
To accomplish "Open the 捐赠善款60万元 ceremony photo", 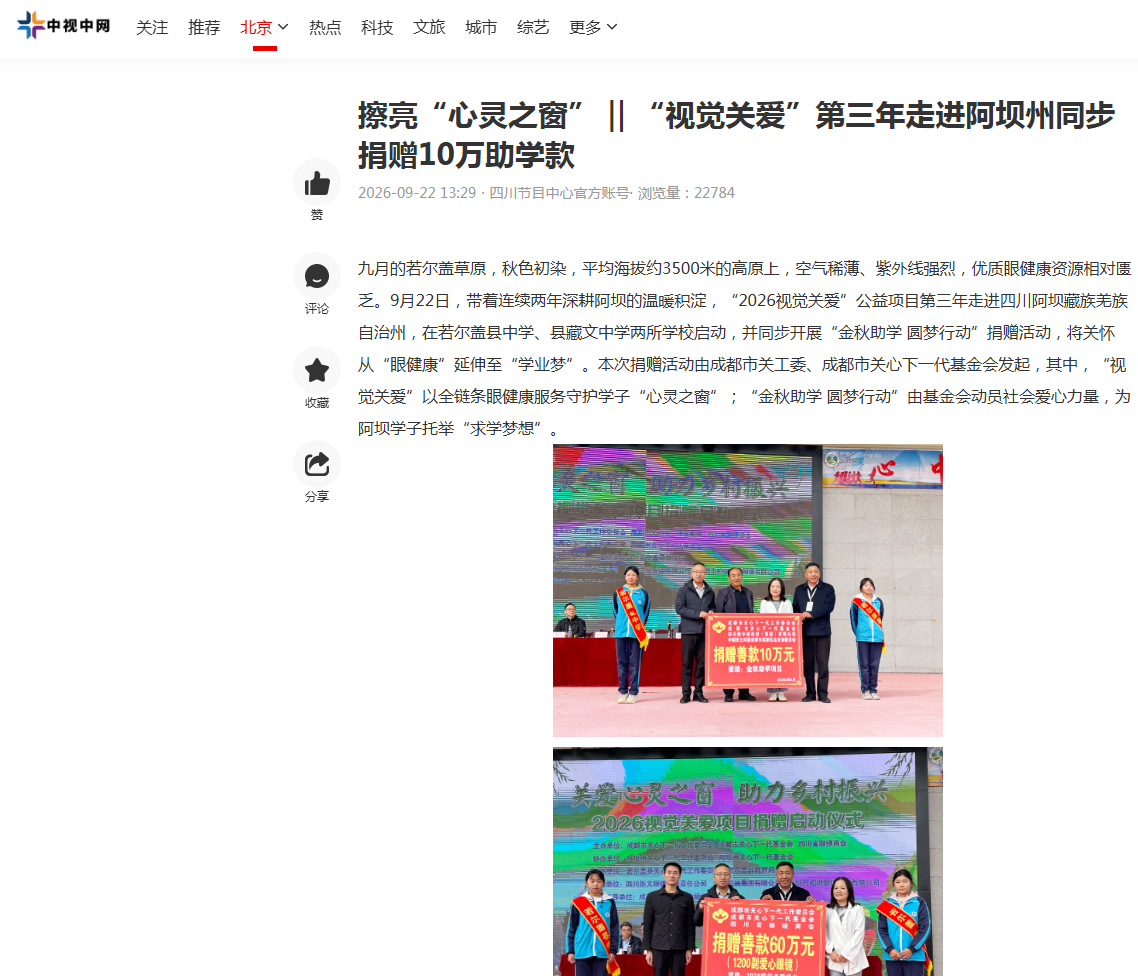I will (748, 861).
